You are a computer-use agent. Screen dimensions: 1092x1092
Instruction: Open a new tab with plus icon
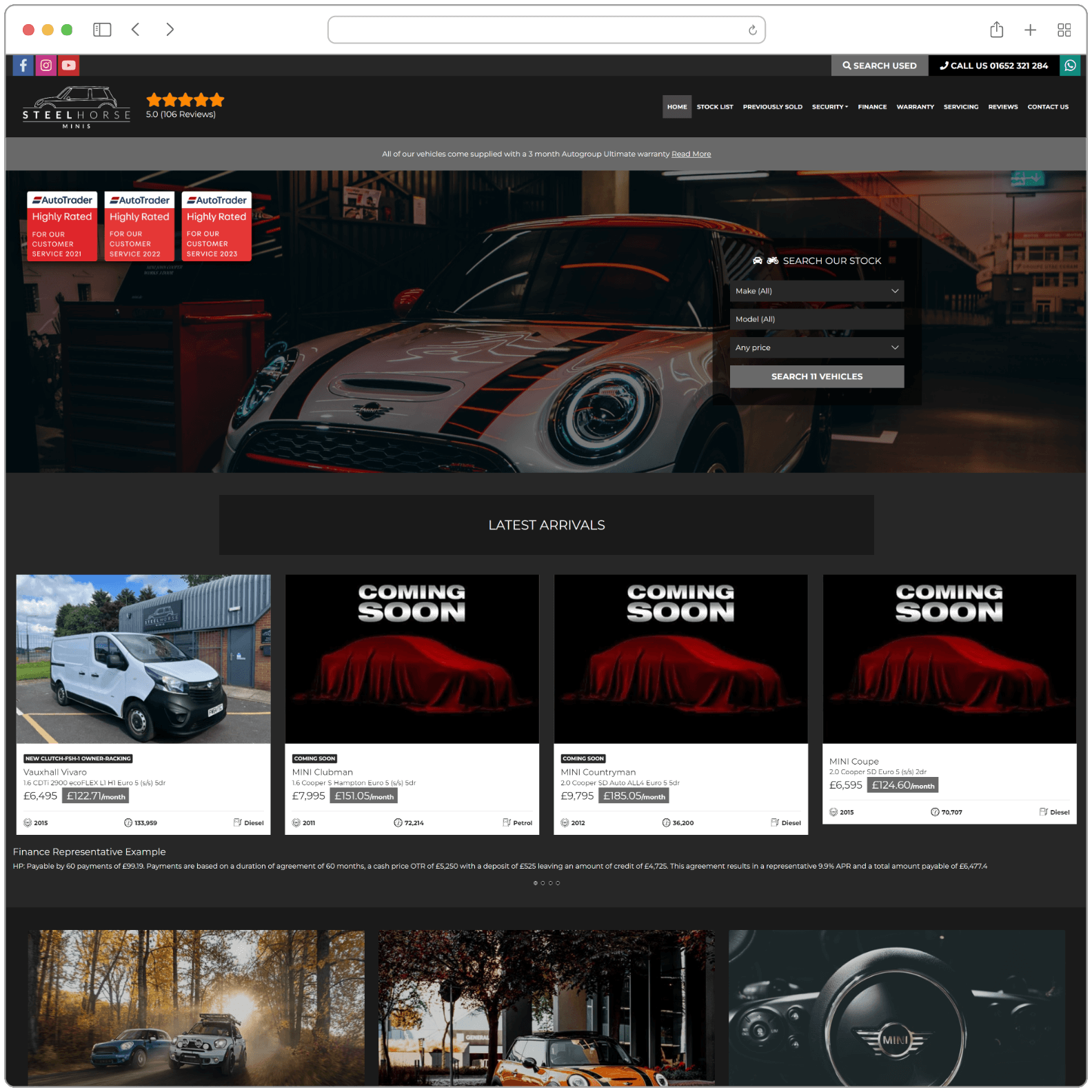1030,30
